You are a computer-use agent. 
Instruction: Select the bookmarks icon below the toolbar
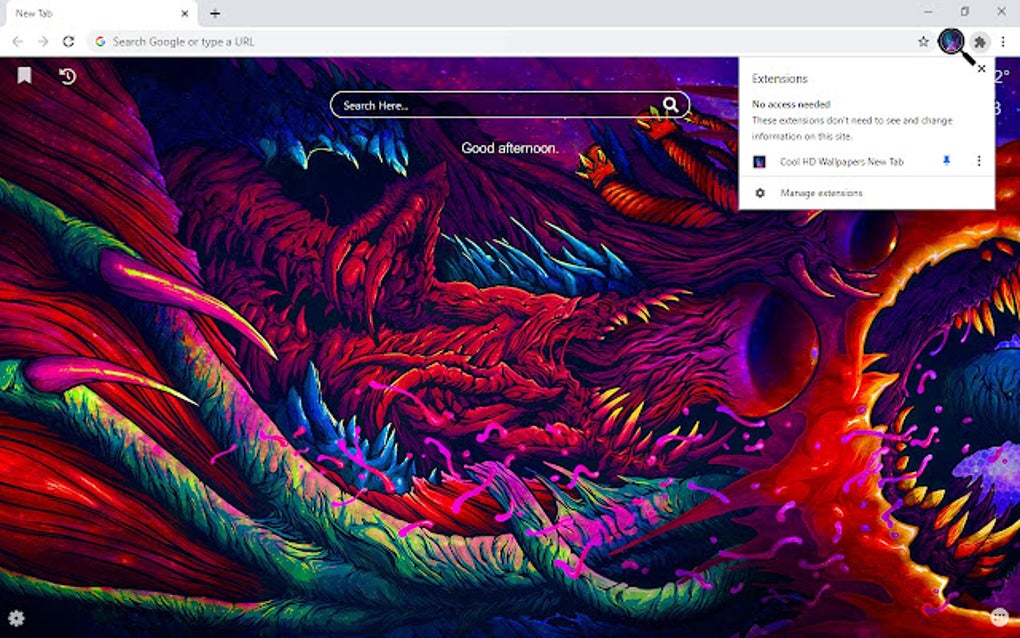[x=24, y=75]
